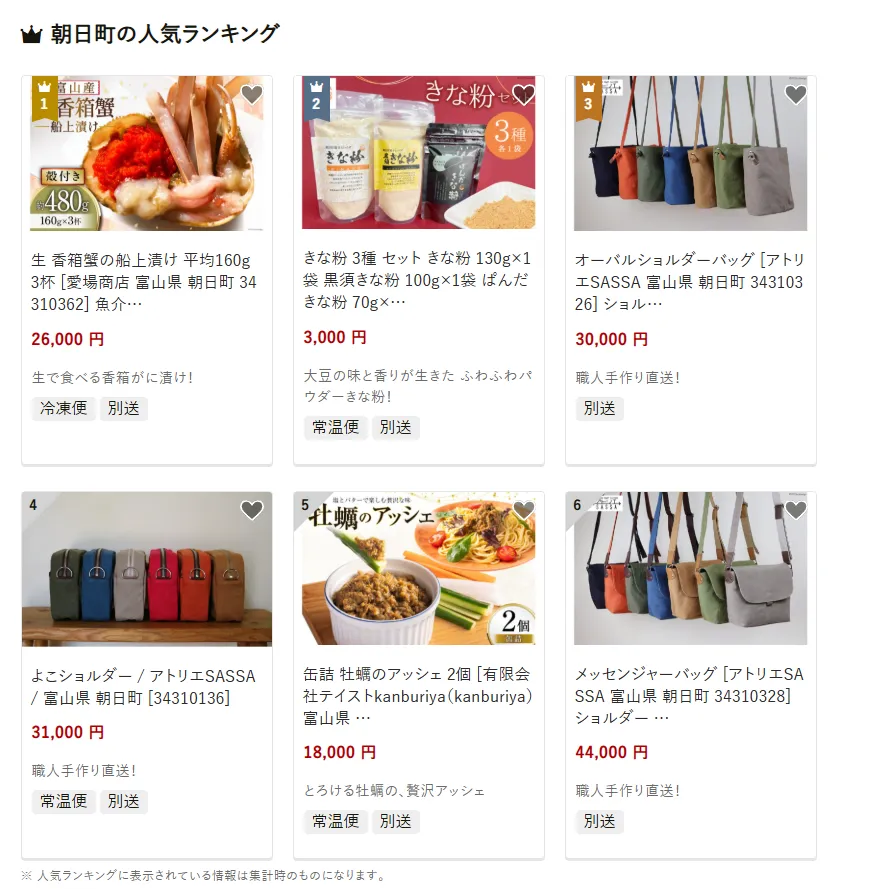Click the メッセンジャーバッグ product photo
888x889 pixels.
pos(690,568)
